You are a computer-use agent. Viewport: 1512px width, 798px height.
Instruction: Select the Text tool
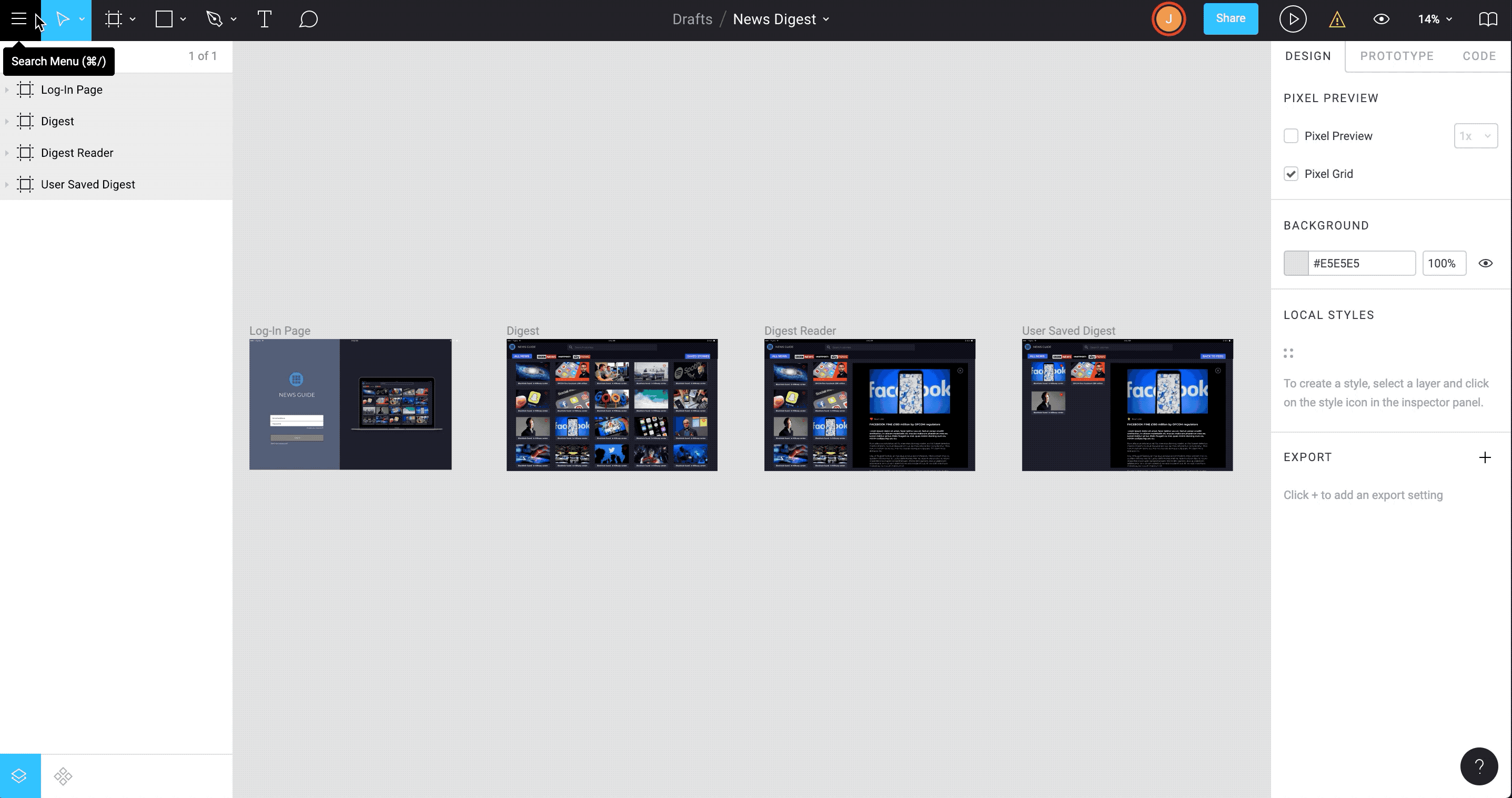[x=264, y=19]
